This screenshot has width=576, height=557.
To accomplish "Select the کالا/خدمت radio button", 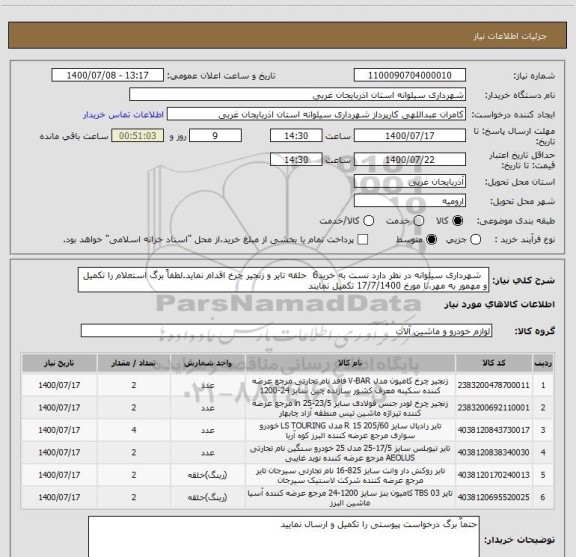I will click(368, 221).
